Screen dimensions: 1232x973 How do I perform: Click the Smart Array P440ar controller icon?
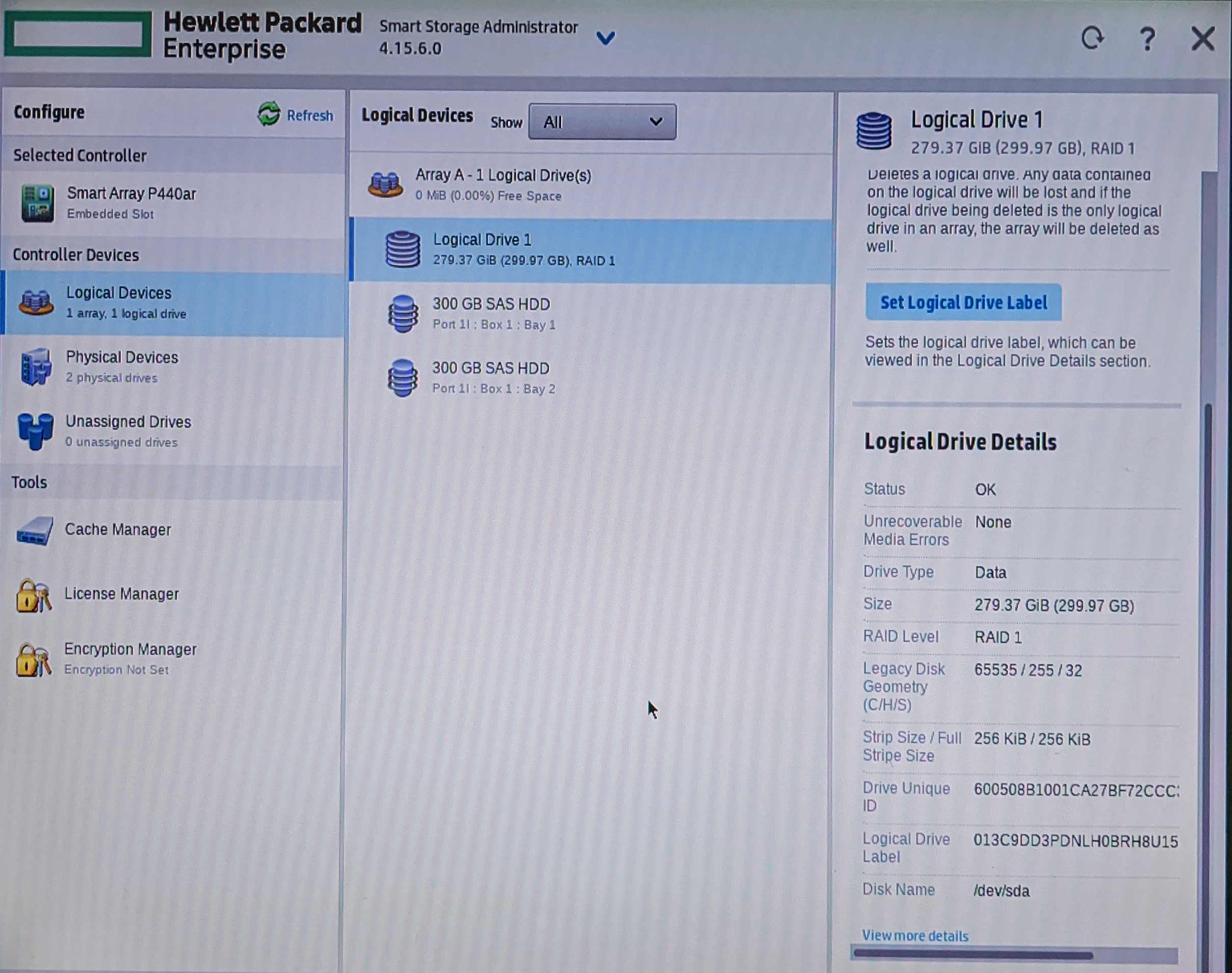[x=38, y=203]
